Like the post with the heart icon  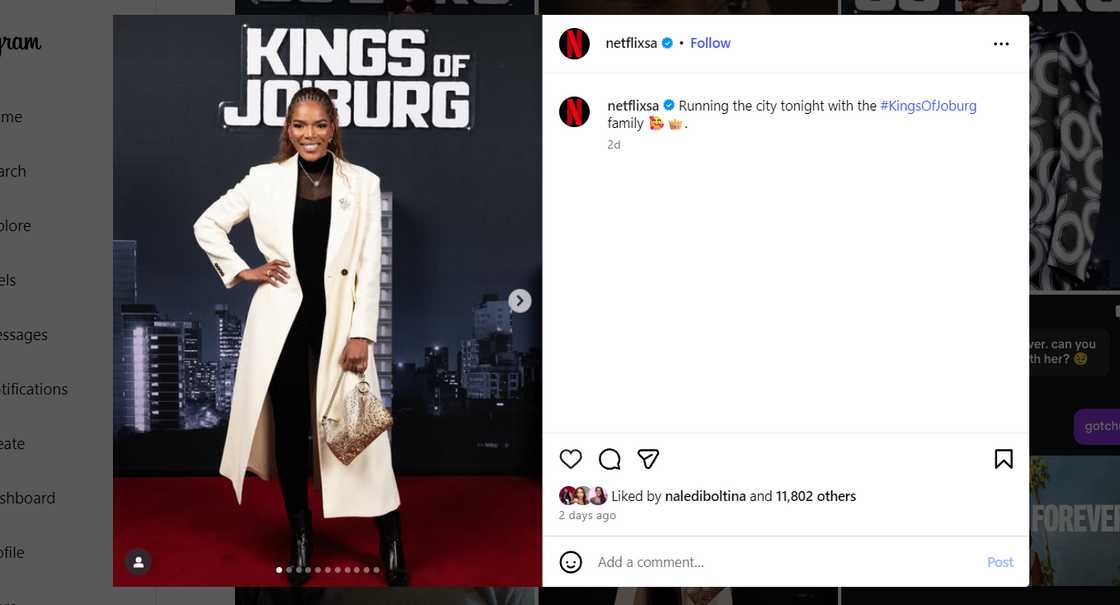click(570, 459)
